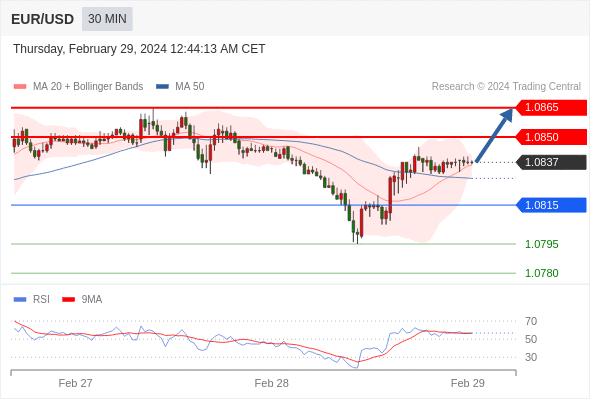Click the MA 20 + Bollinger Bands legend swatch
Viewport: 590px width, 400px height.
pyautogui.click(x=20, y=87)
